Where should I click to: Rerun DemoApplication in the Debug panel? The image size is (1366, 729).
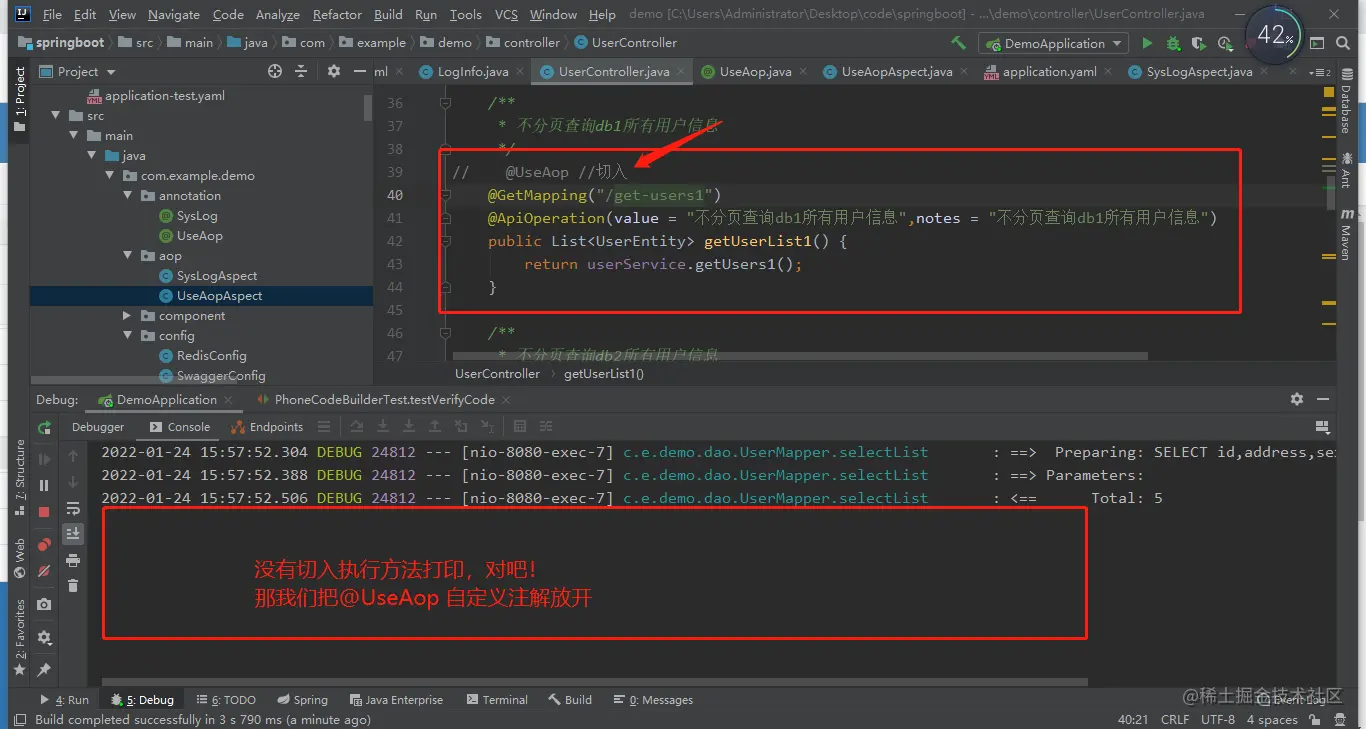click(x=44, y=428)
